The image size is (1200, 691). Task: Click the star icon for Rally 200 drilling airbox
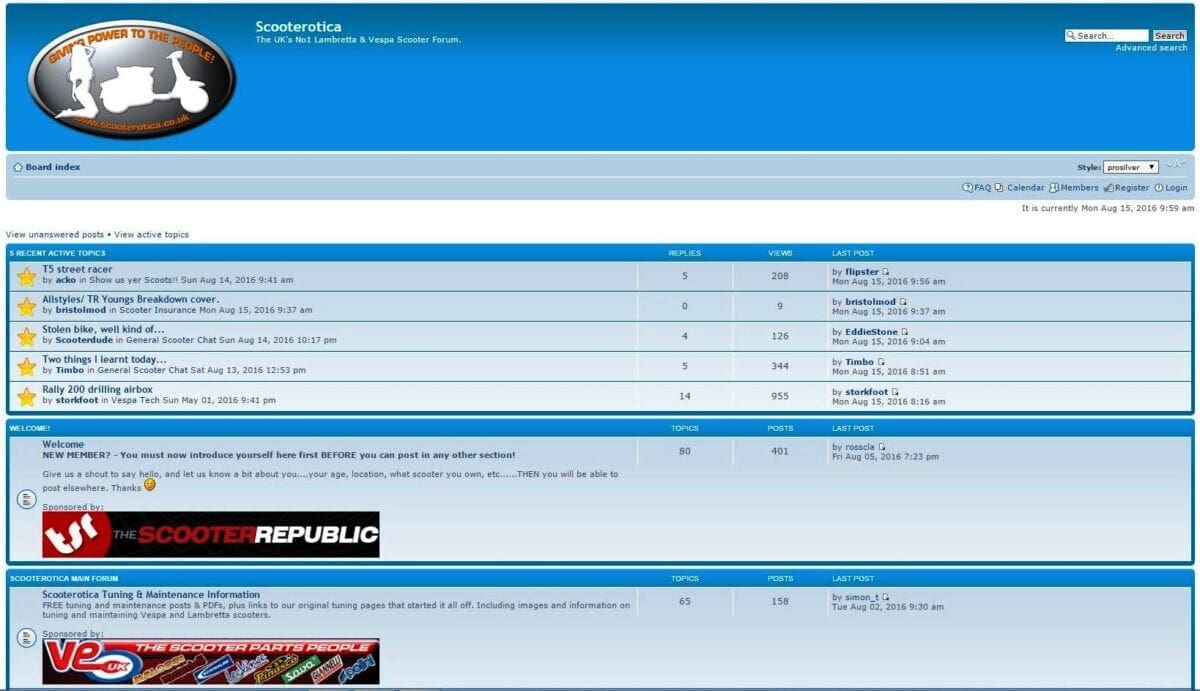coord(26,396)
